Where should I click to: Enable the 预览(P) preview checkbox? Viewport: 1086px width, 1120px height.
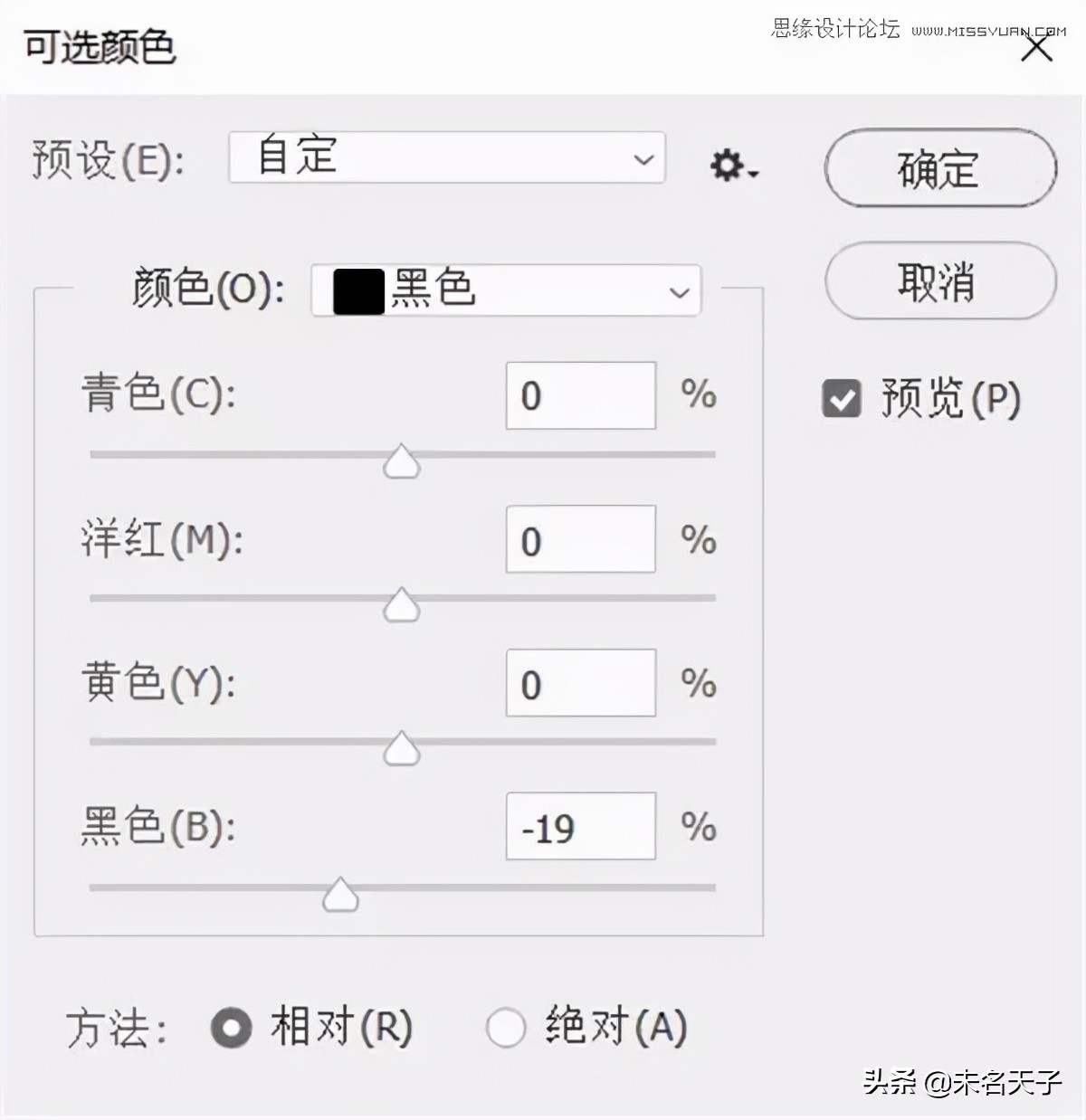(x=842, y=398)
